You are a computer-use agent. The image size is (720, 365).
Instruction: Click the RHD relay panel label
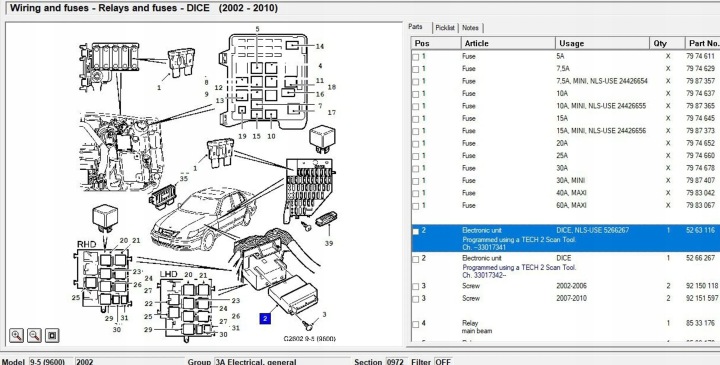86,244
